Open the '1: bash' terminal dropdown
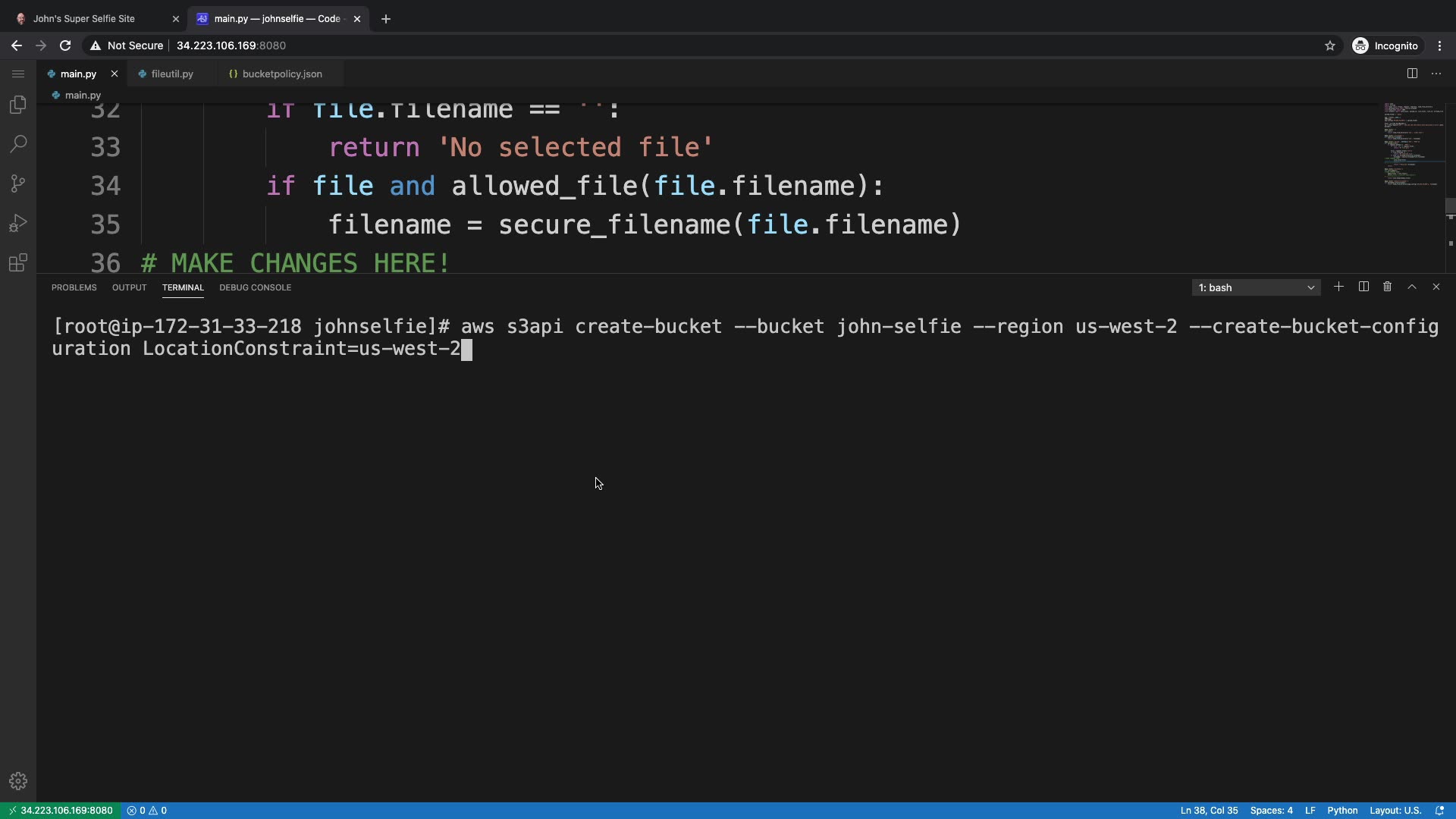Image resolution: width=1456 pixels, height=819 pixels. tap(1256, 287)
